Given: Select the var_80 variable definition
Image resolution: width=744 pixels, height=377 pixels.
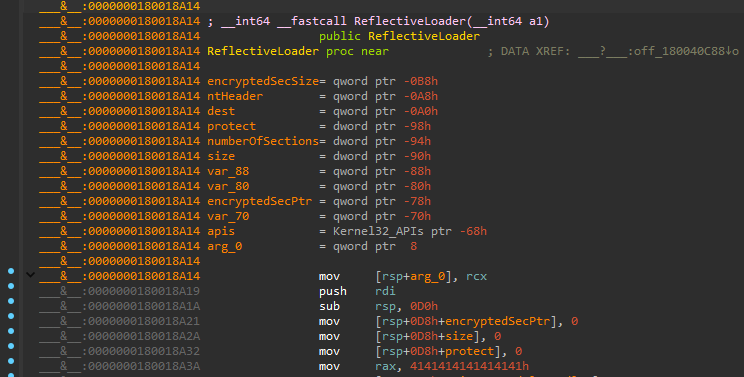Looking at the screenshot, I should coord(228,186).
